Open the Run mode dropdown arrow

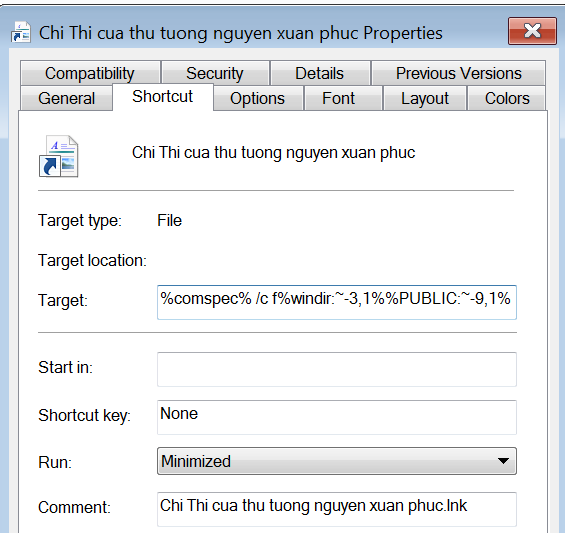tap(503, 461)
